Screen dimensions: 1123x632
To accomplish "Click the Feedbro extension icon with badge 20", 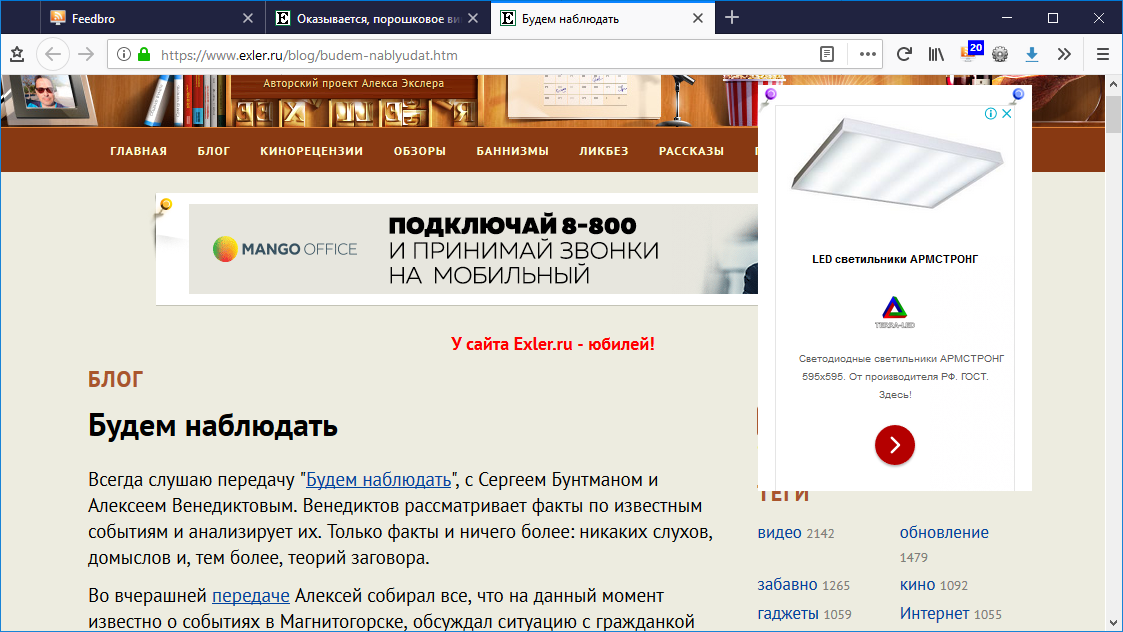I will click(969, 54).
